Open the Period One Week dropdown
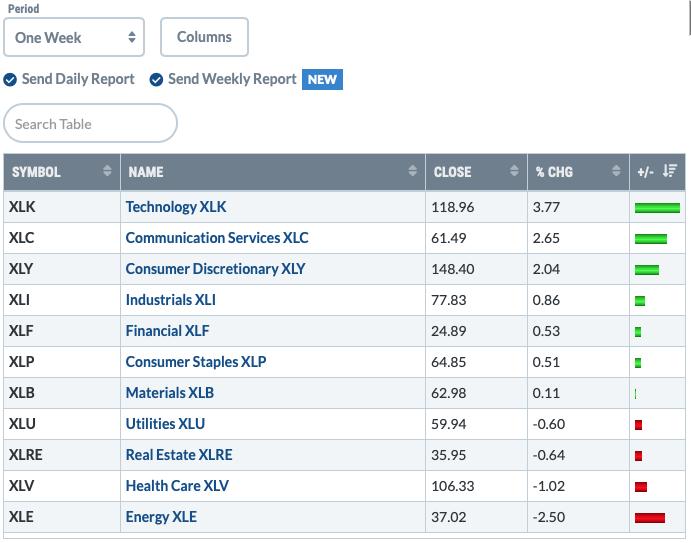The image size is (691, 543). (74, 37)
